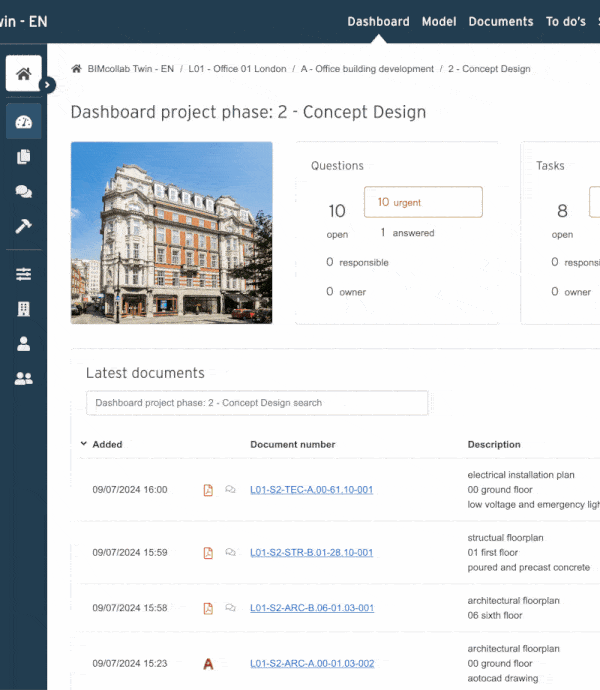Image resolution: width=600 pixels, height=690 pixels.
Task: Click the electrical installation plan description
Action: click(521, 475)
